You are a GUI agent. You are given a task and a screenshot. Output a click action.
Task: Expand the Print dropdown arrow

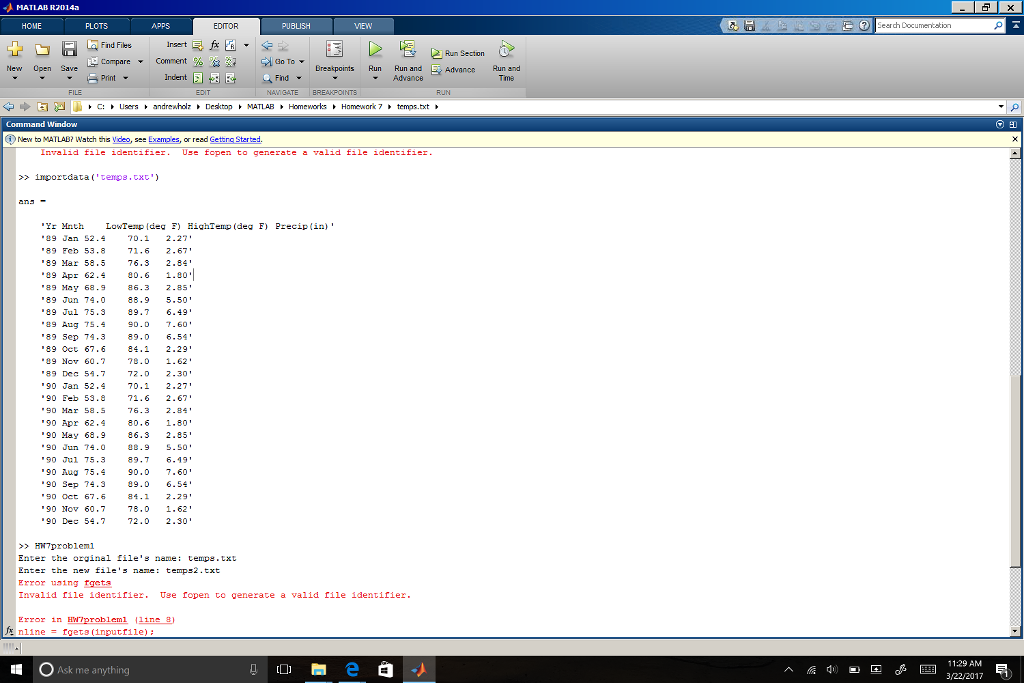pos(125,78)
